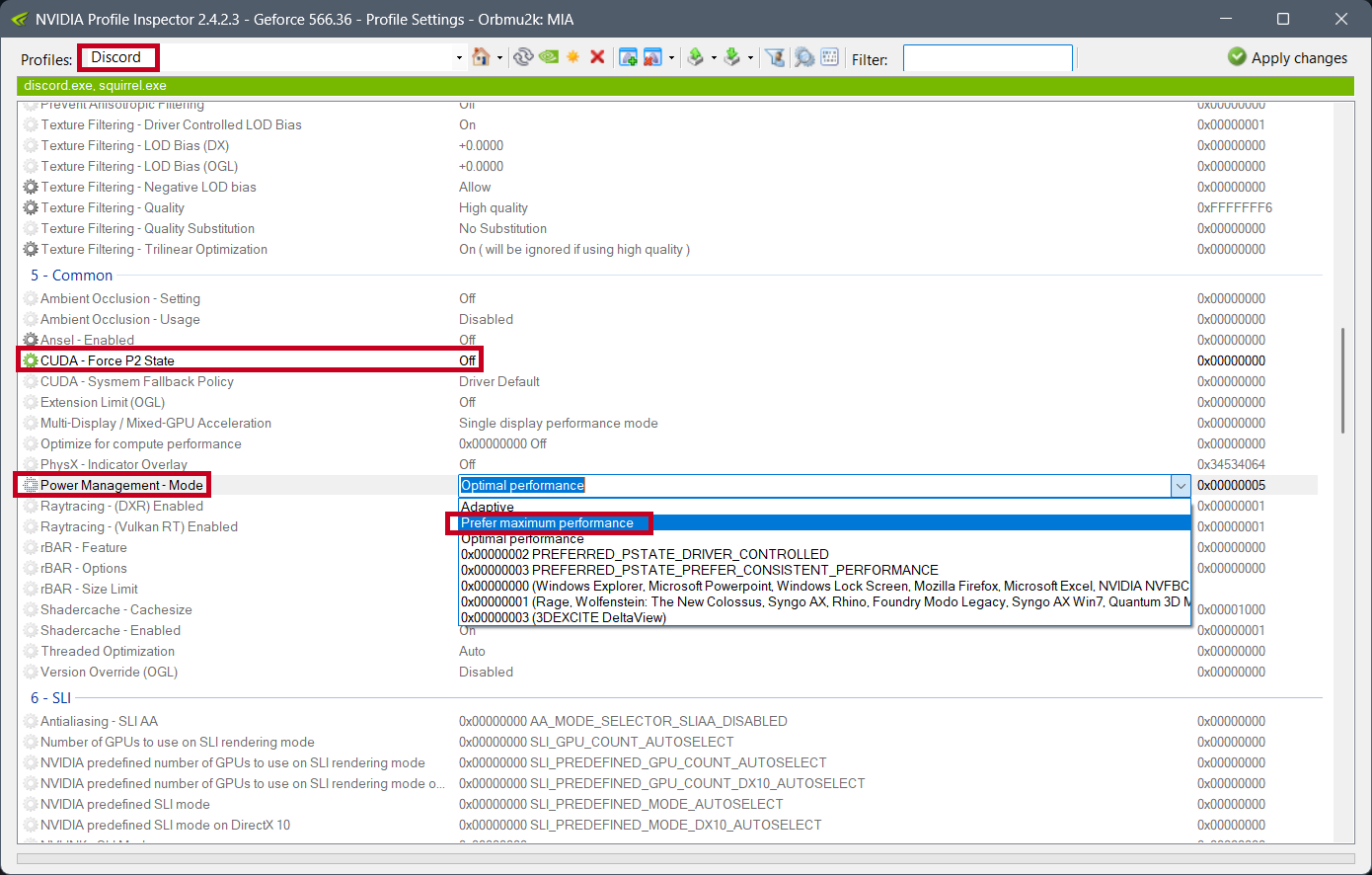This screenshot has height=875, width=1372.
Task: Export profiles with the green up-arrow icon
Action: pos(696,57)
